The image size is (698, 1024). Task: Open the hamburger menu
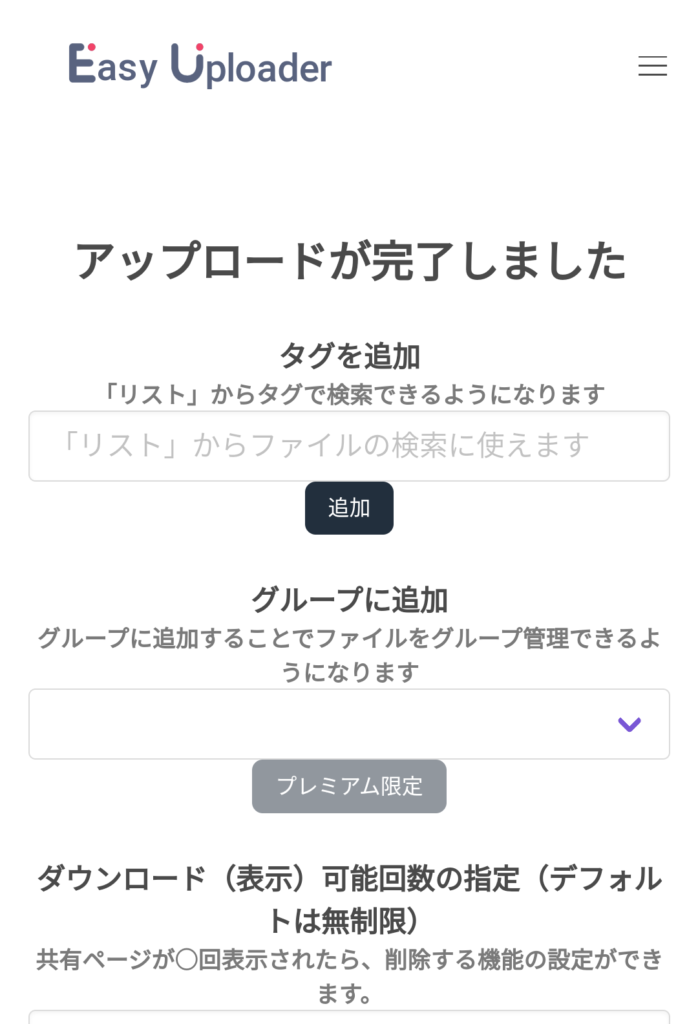(652, 66)
